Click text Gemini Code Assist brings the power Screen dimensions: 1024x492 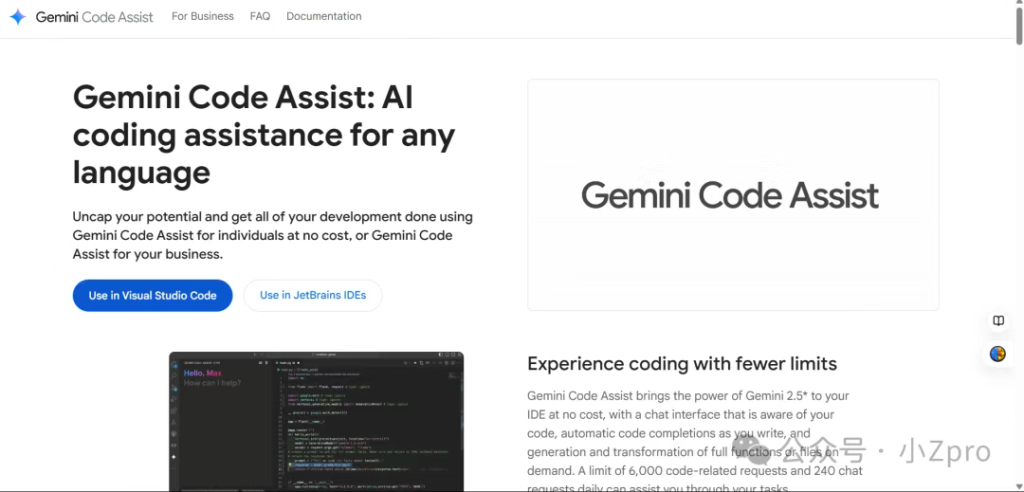click(695, 442)
